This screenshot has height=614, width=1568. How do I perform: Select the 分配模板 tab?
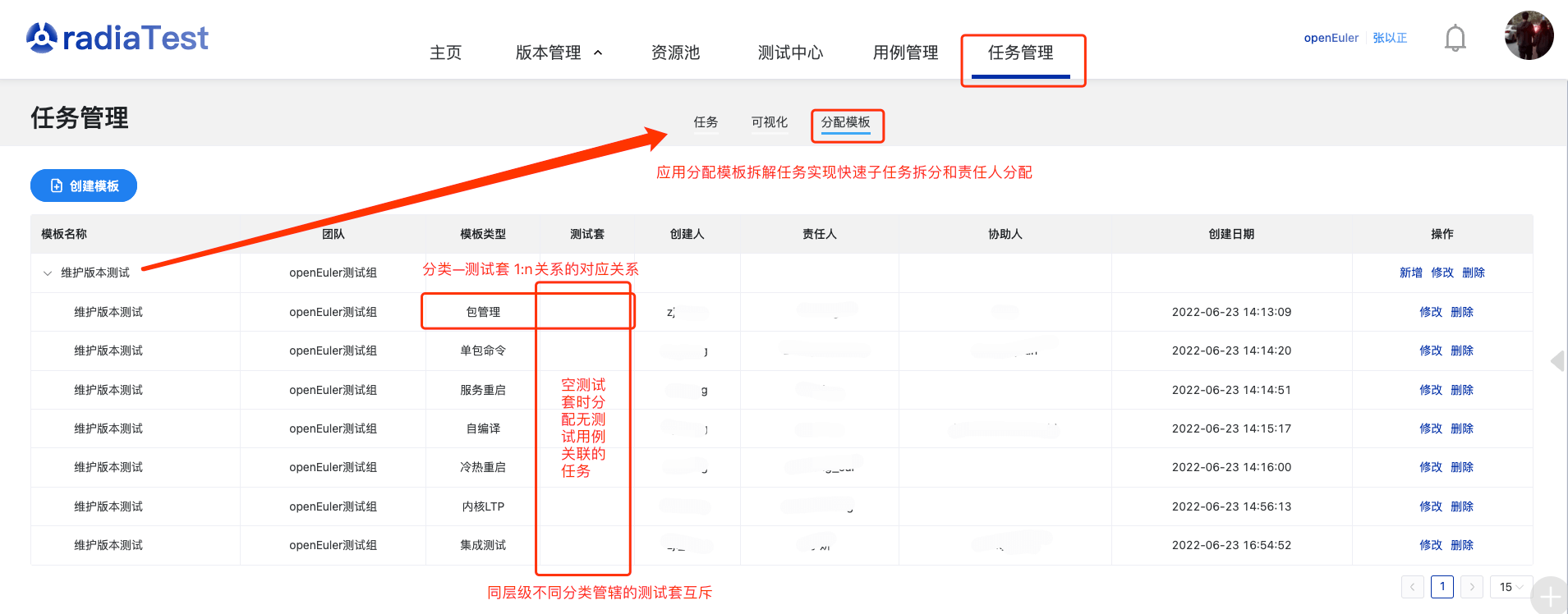(845, 122)
